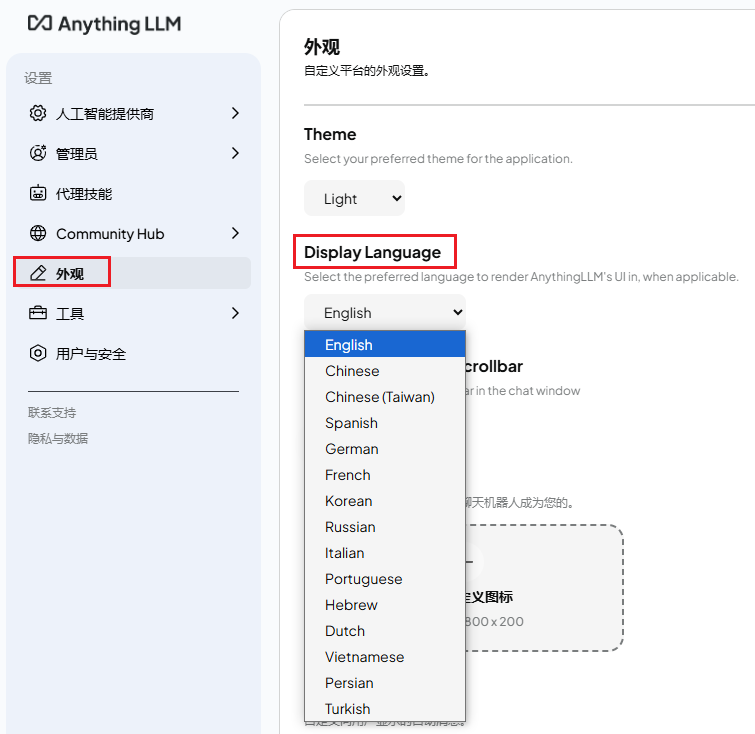Expand the 工具 submenu chevron
This screenshot has height=734, width=755.
click(235, 313)
